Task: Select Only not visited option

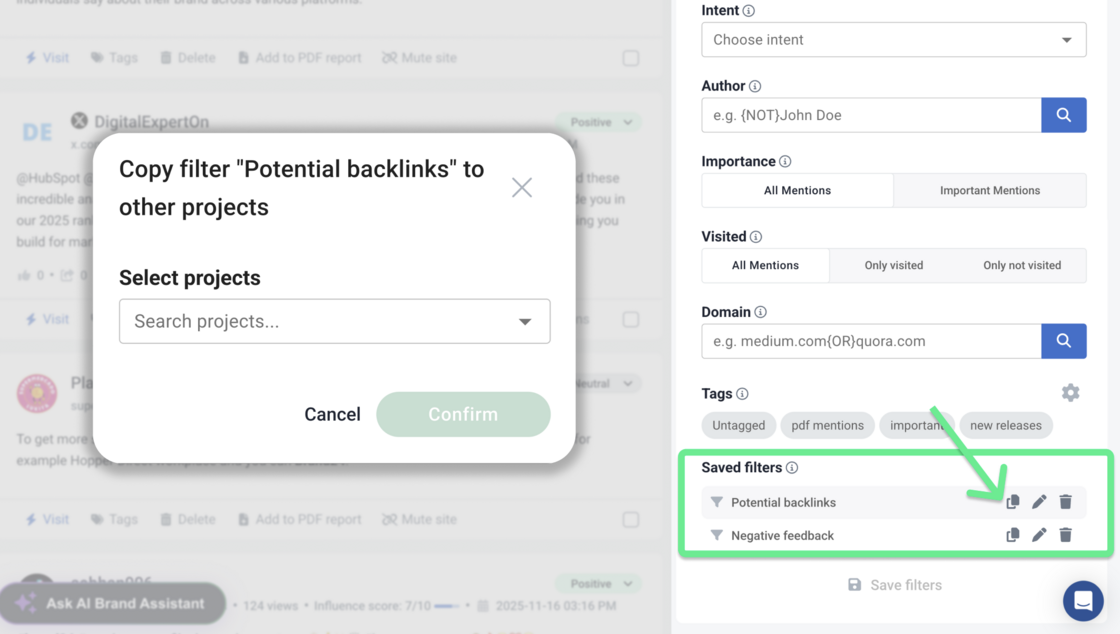Action: point(1021,265)
